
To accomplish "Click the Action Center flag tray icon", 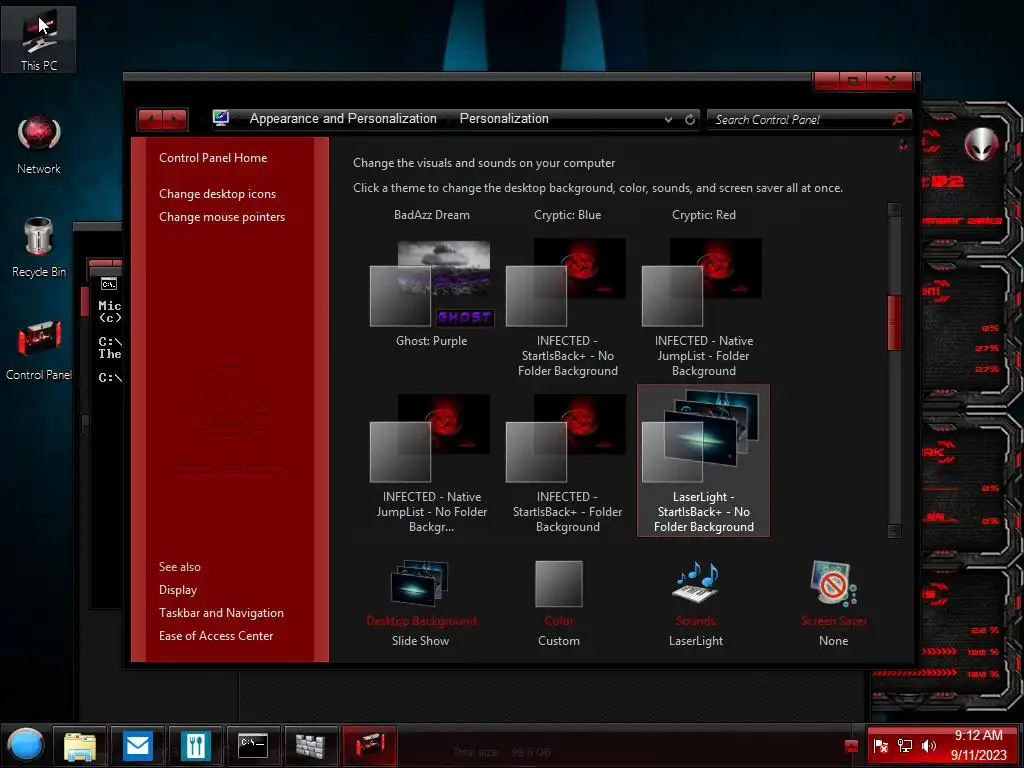I will pyautogui.click(x=880, y=746).
